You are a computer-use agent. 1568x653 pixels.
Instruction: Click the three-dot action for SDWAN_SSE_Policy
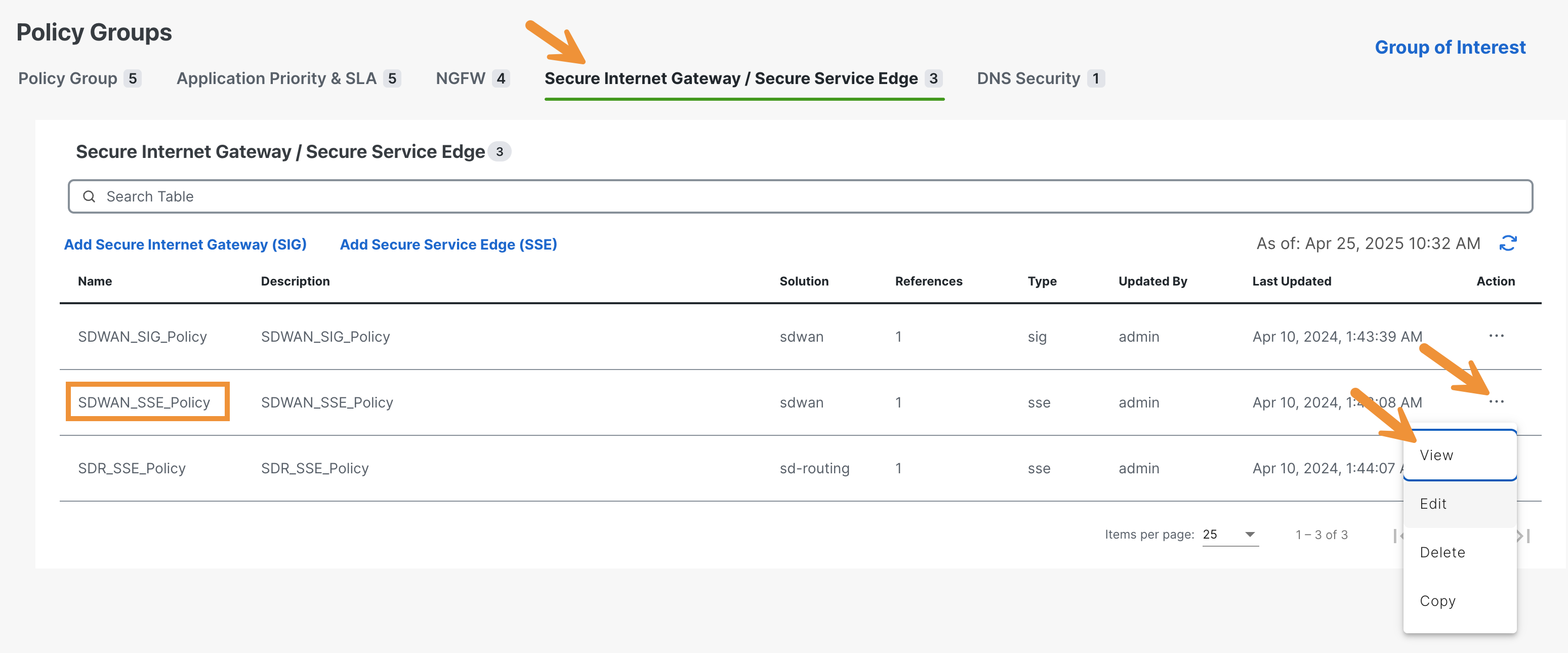click(1496, 401)
